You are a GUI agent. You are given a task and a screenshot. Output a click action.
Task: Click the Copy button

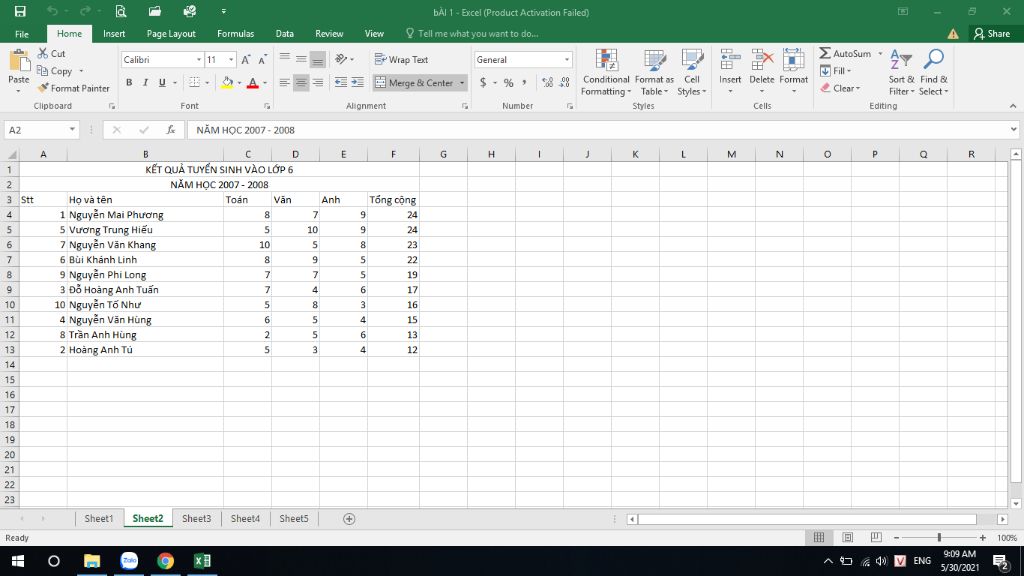(55, 71)
